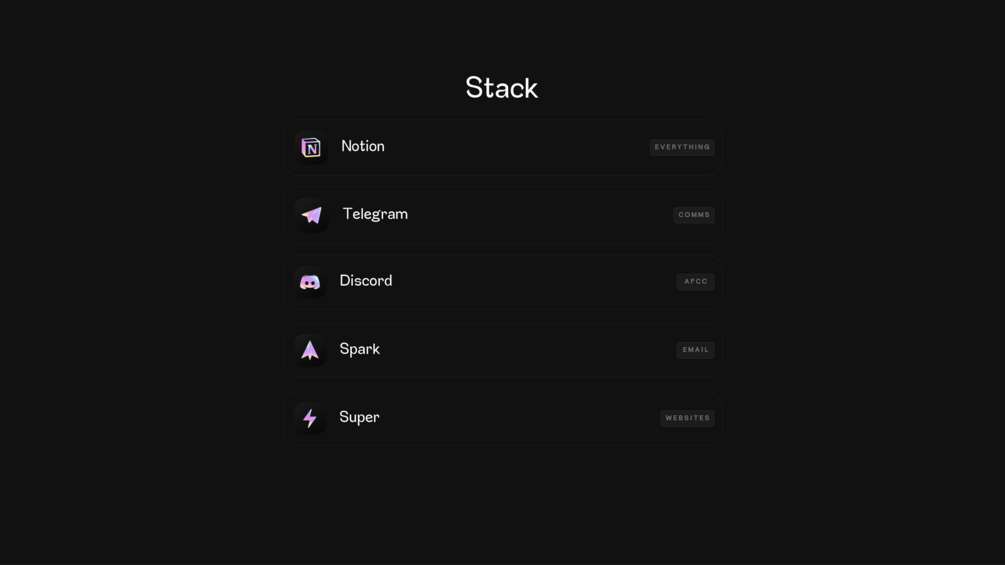
Task: Select the Spark name label
Action: tap(359, 349)
